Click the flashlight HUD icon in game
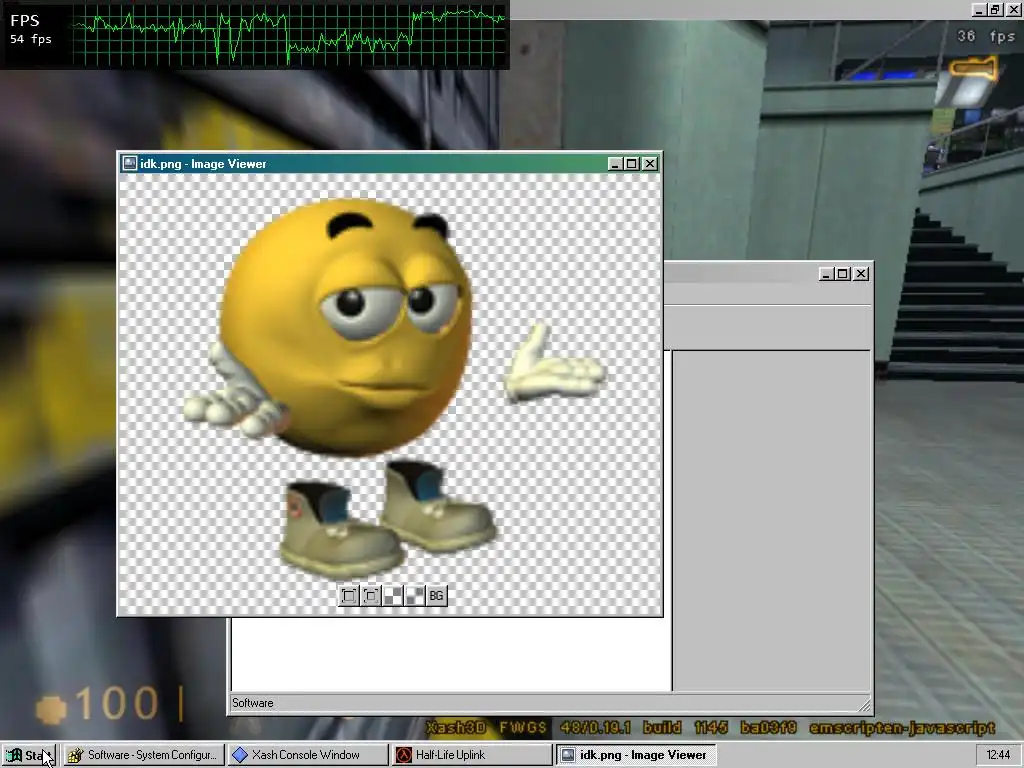The height and width of the screenshot is (768, 1024). (x=973, y=67)
